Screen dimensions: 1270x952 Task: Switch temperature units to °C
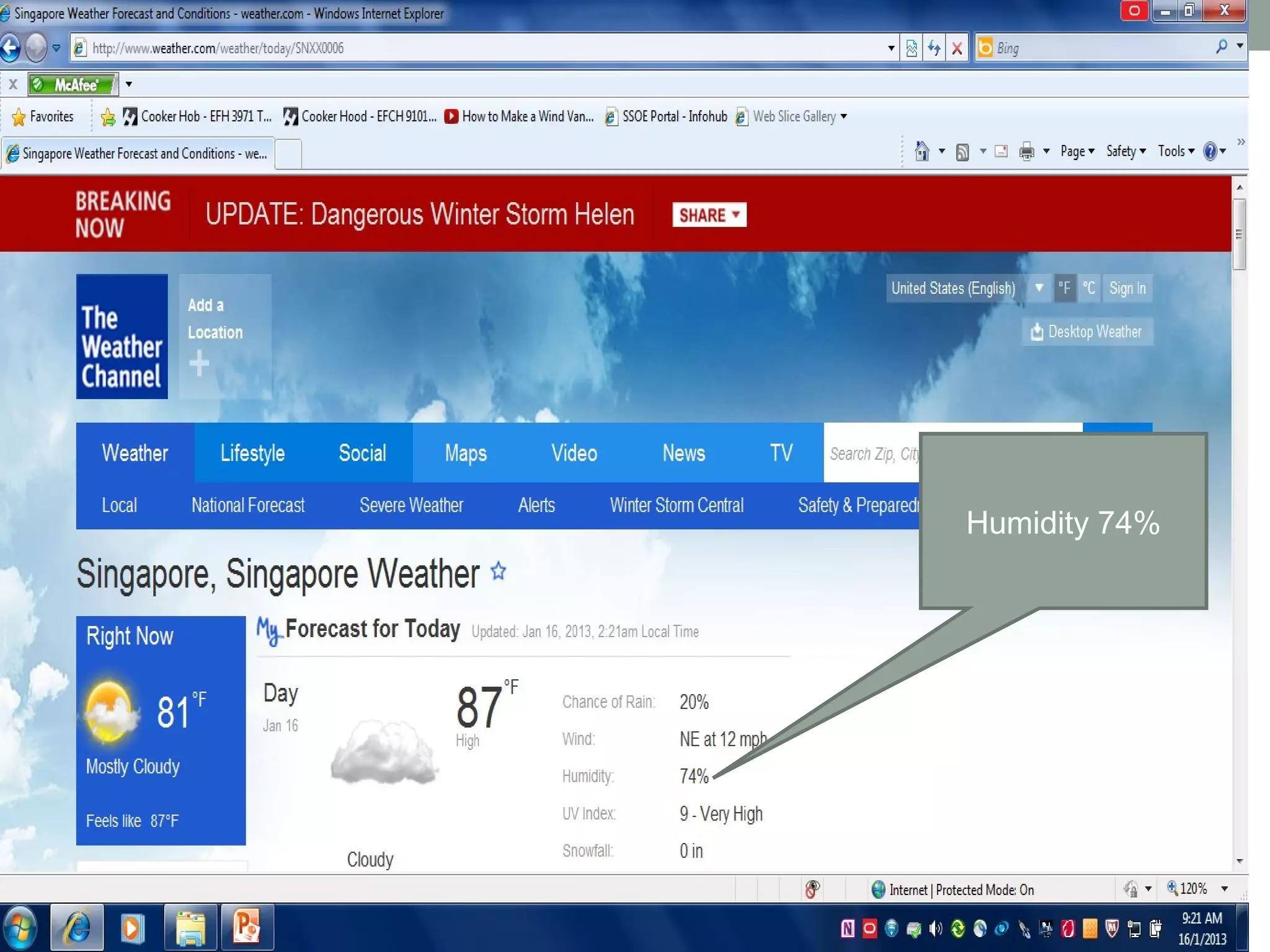(1089, 288)
